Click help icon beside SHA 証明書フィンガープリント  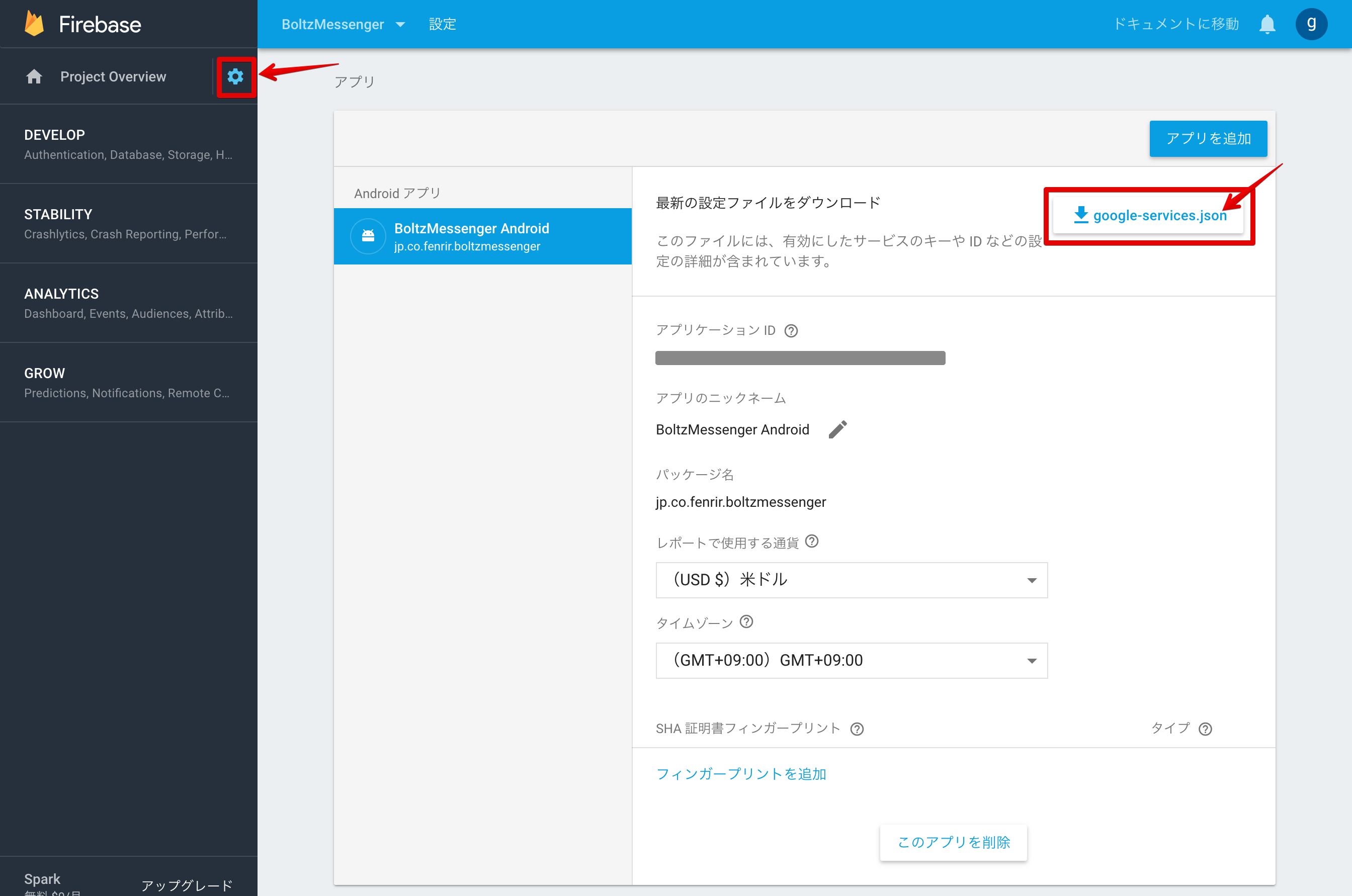pos(857,729)
